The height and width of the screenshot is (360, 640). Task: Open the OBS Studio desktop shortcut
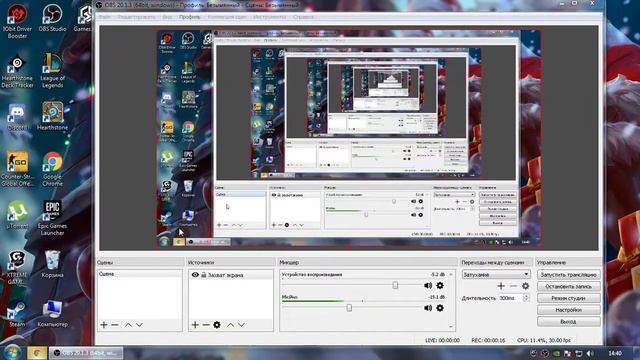coord(52,18)
